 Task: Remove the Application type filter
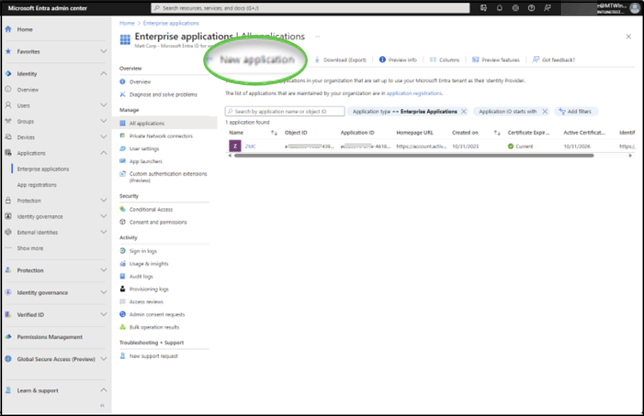(x=464, y=111)
